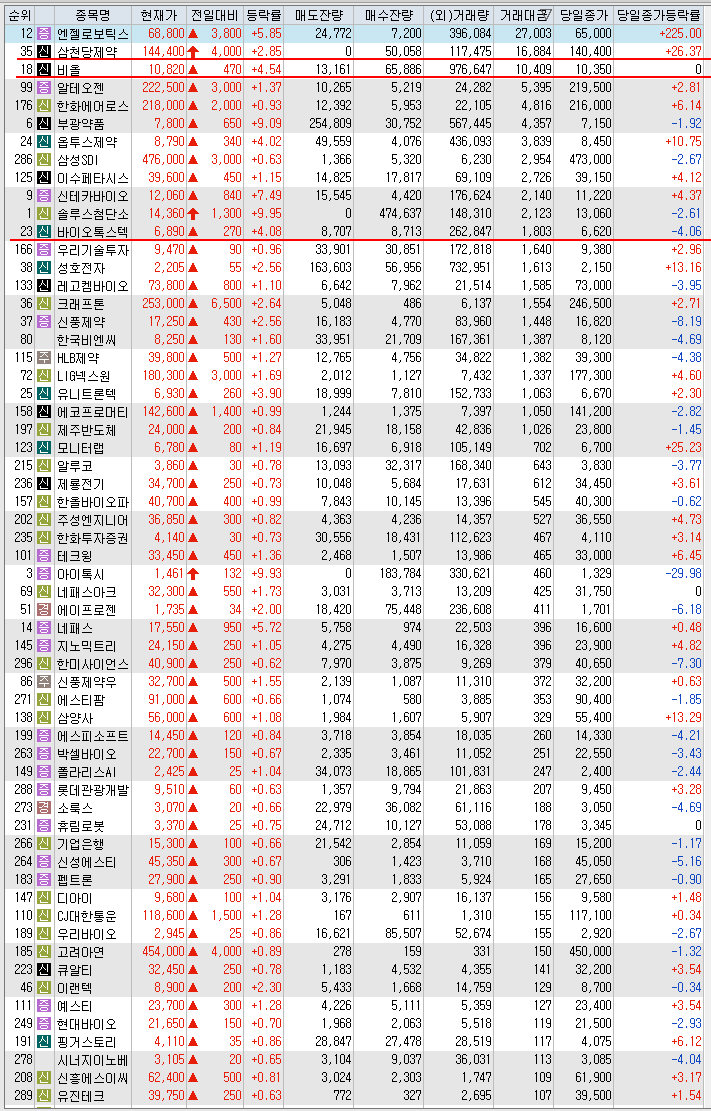Image resolution: width=711 pixels, height=1111 pixels.
Task: Click the market badge icon for 성호전자
Action: (44, 267)
